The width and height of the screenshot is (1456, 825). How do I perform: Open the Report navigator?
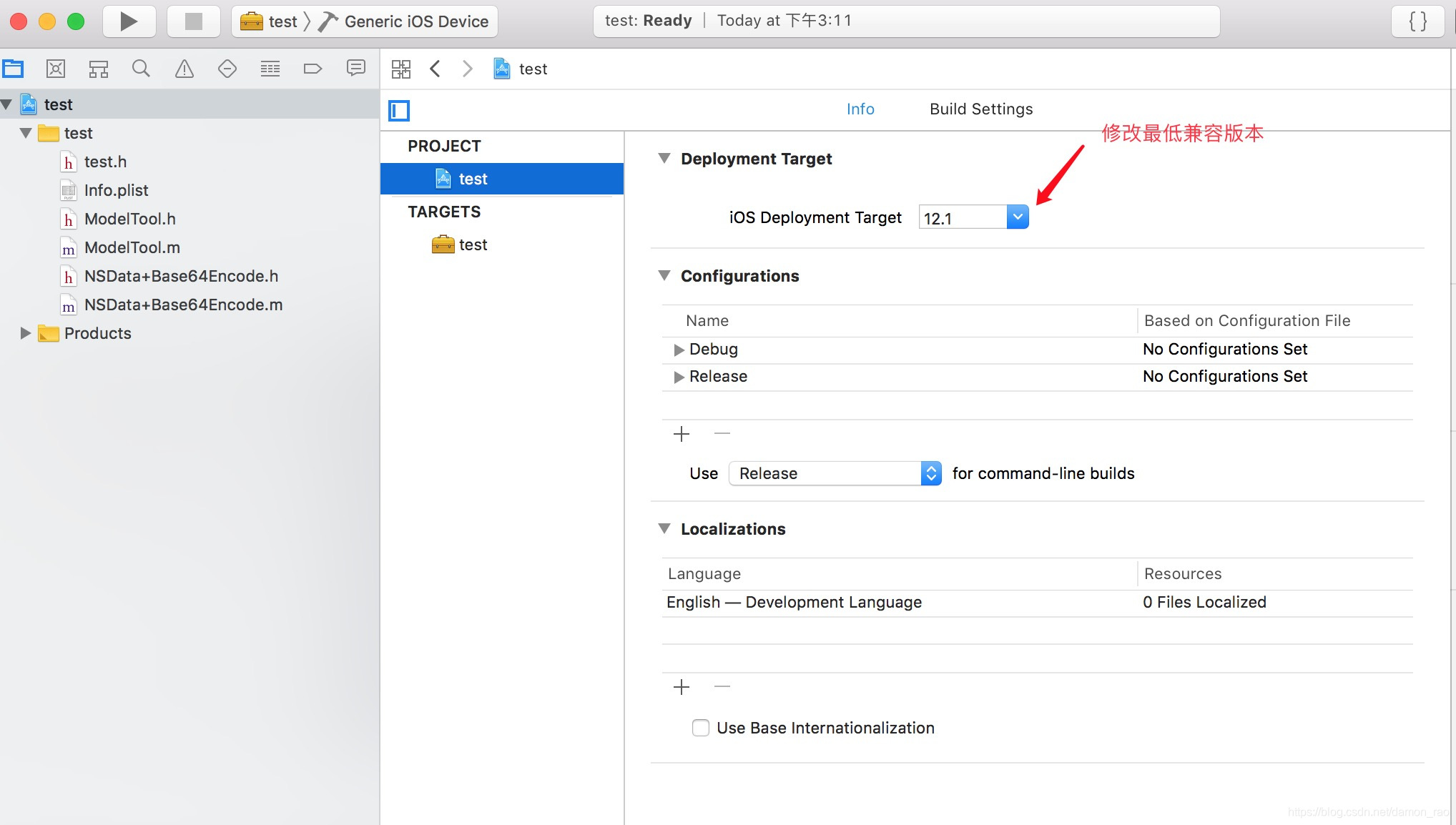356,69
